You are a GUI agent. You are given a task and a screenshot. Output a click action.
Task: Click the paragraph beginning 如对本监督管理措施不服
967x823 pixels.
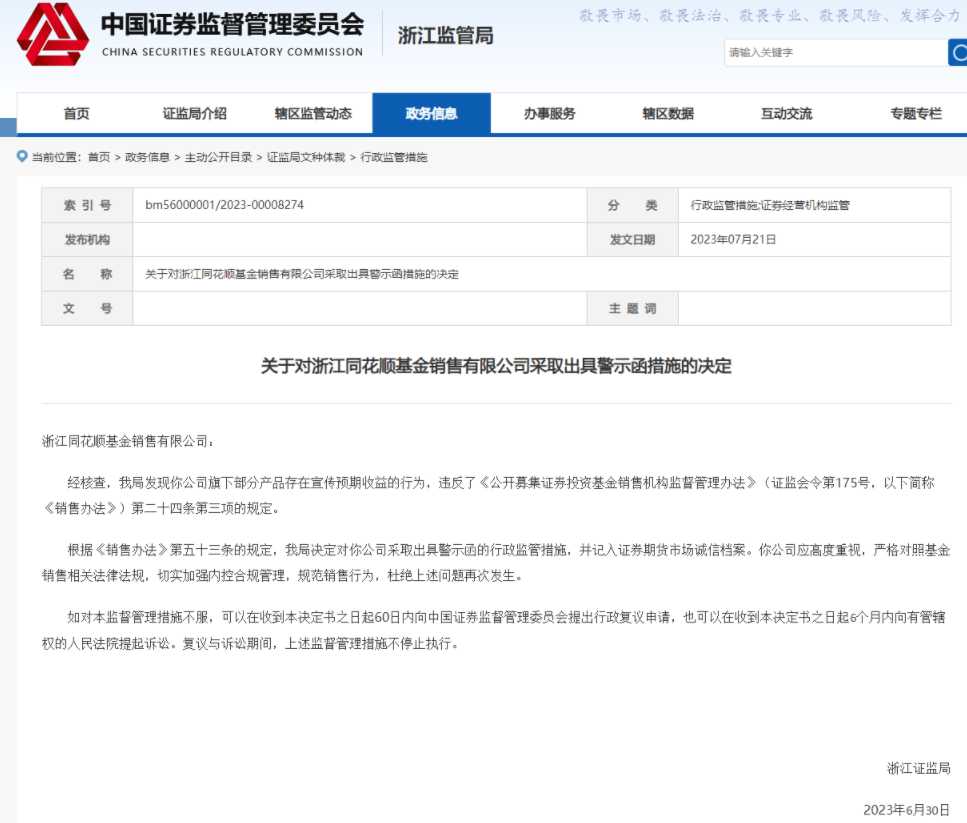pos(496,630)
